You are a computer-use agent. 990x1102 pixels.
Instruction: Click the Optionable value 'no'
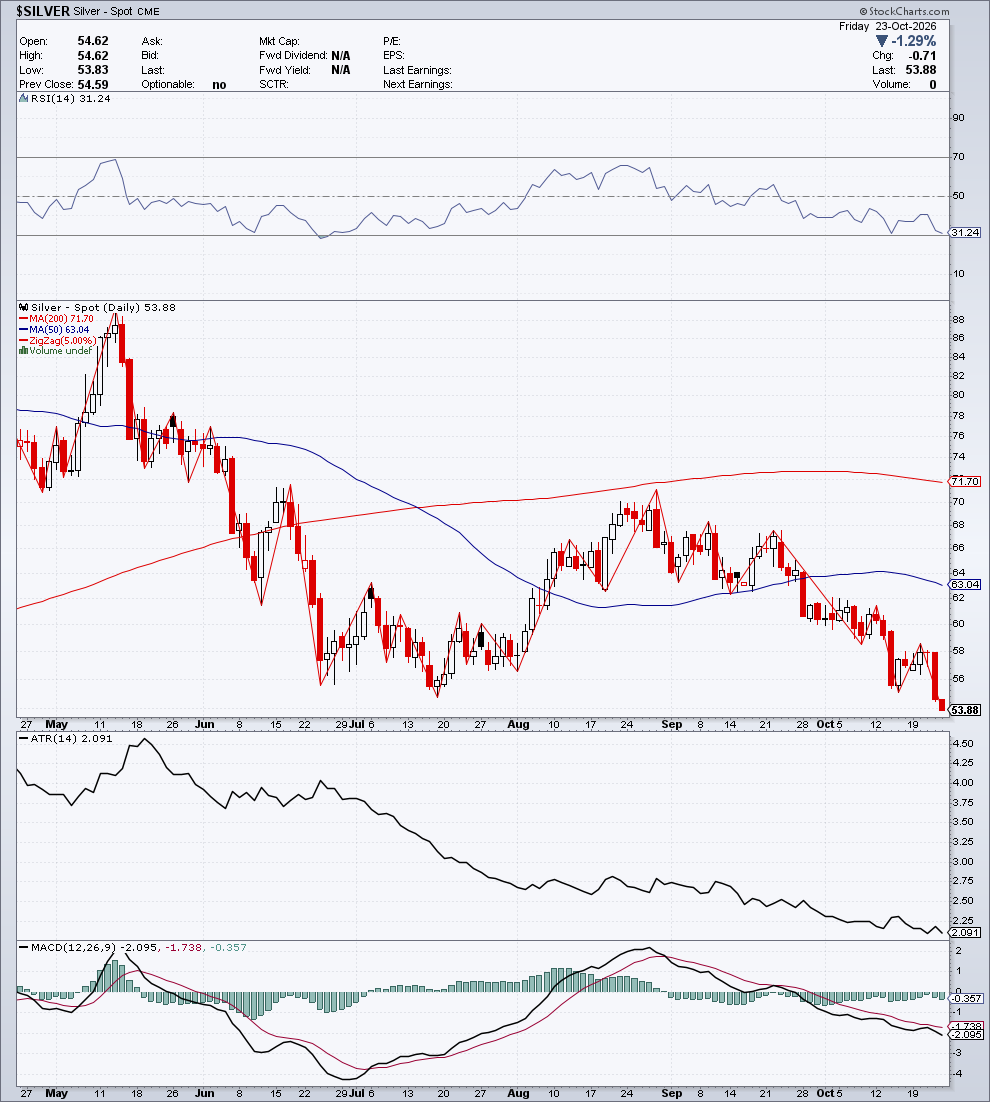219,85
